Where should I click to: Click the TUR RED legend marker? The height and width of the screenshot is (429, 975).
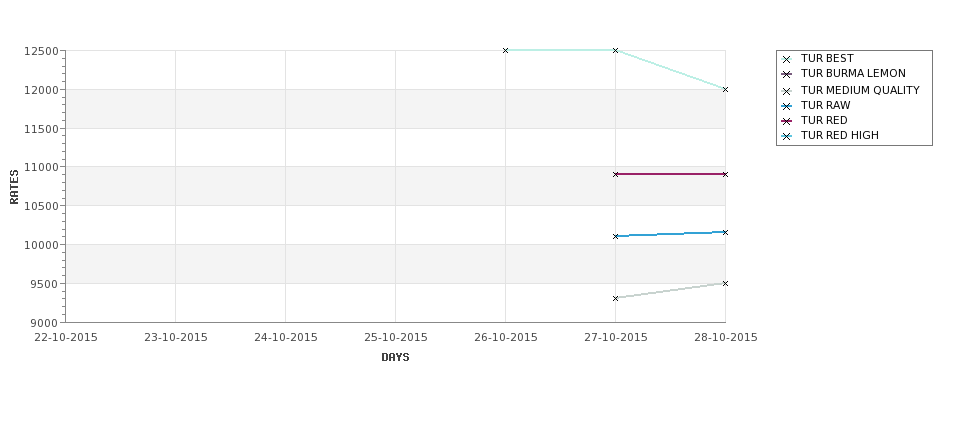787,121
